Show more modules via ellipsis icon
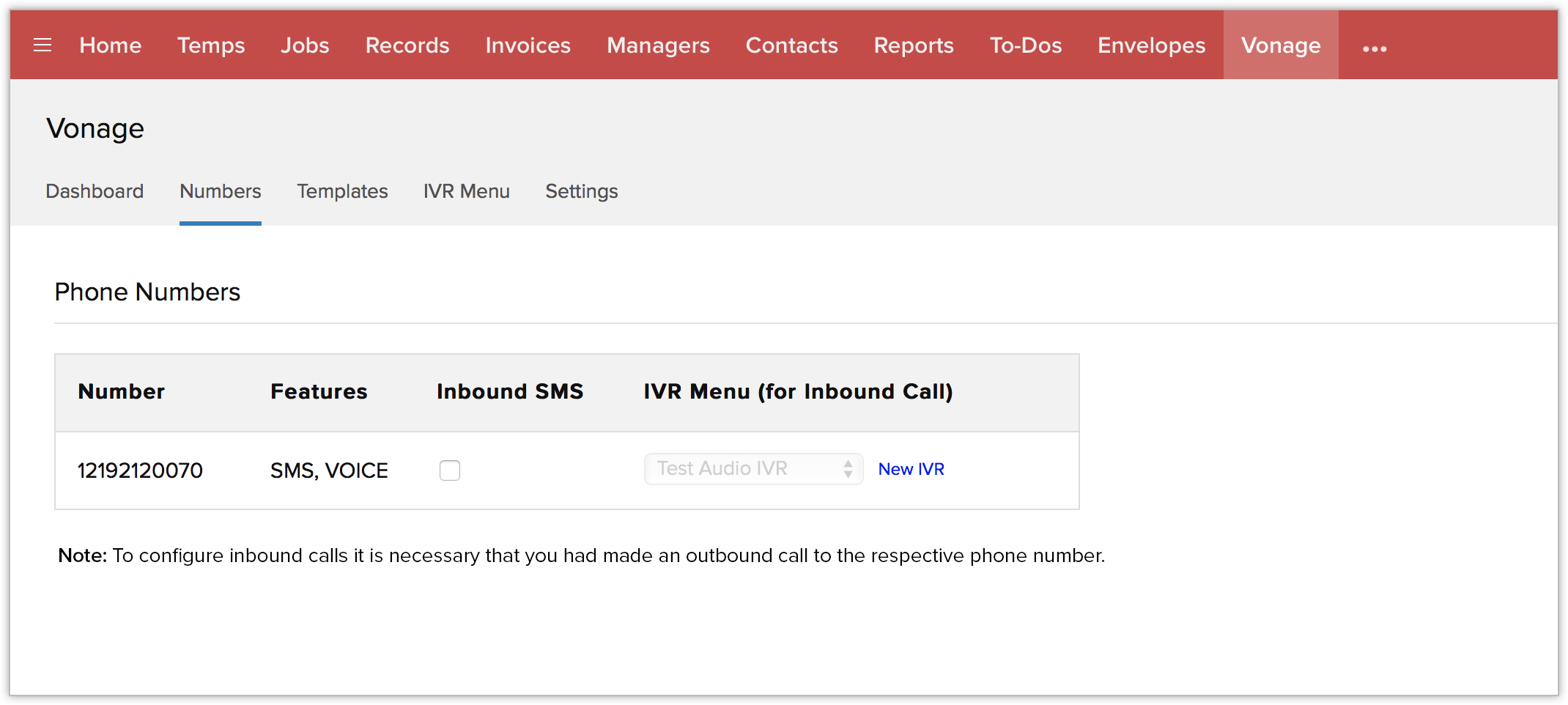 [x=1375, y=48]
